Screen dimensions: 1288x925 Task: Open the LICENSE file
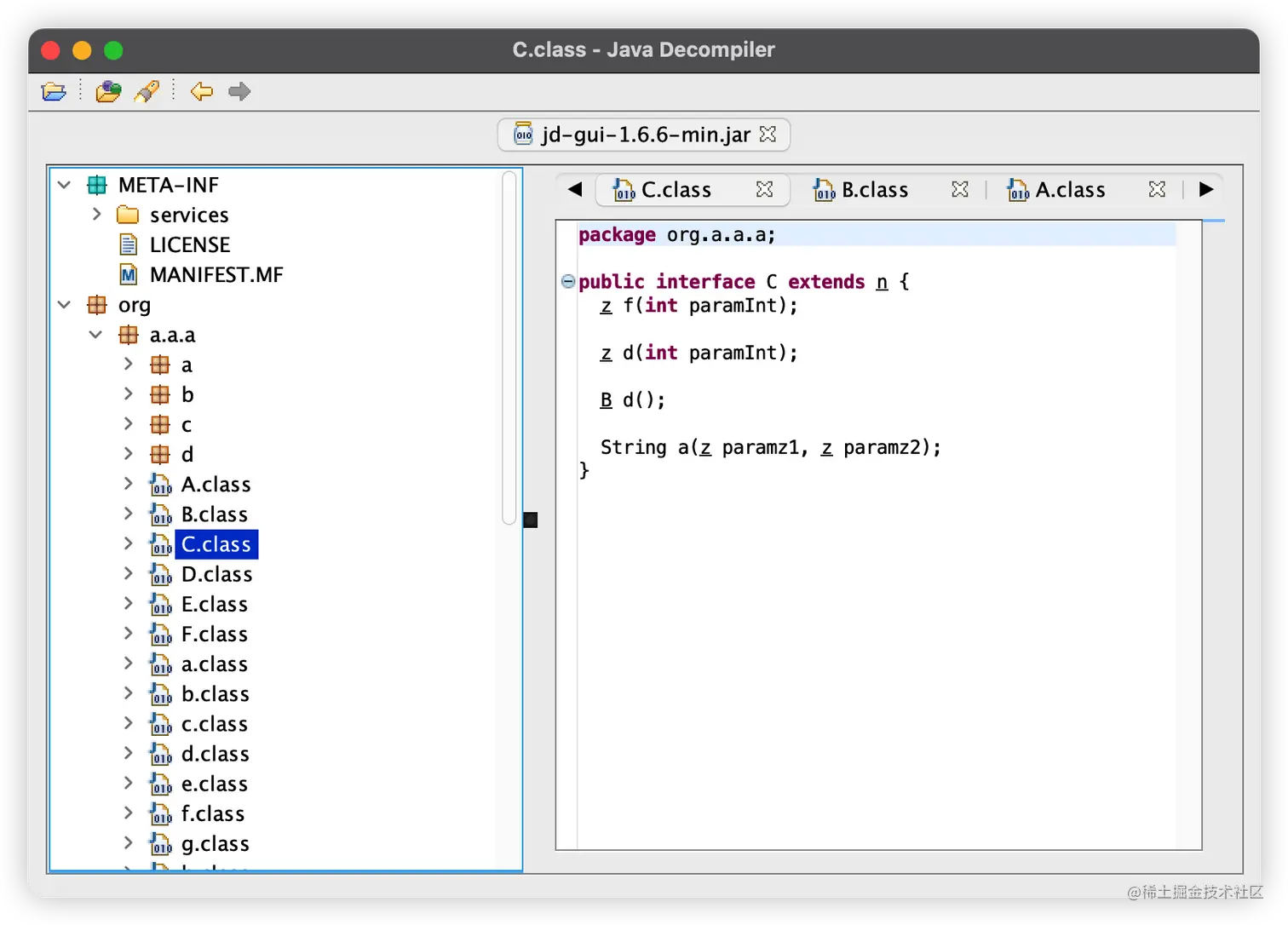[190, 245]
